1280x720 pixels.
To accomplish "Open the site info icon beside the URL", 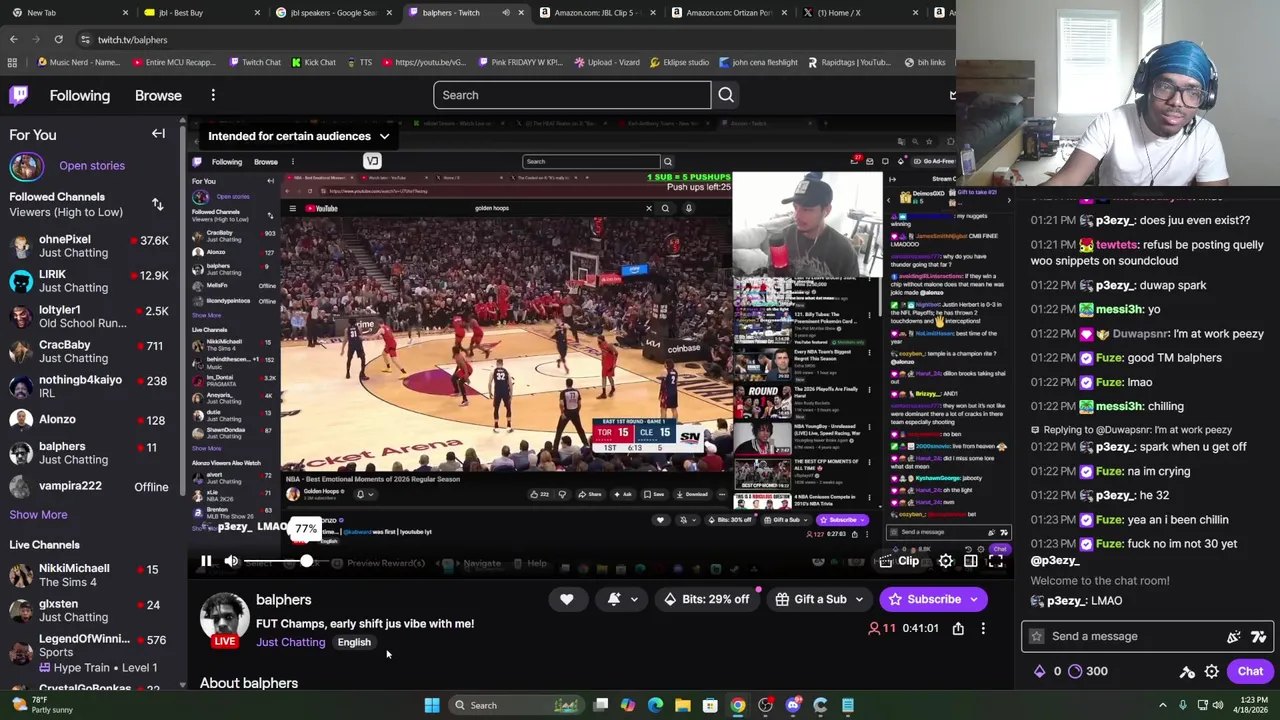I will (x=85, y=40).
